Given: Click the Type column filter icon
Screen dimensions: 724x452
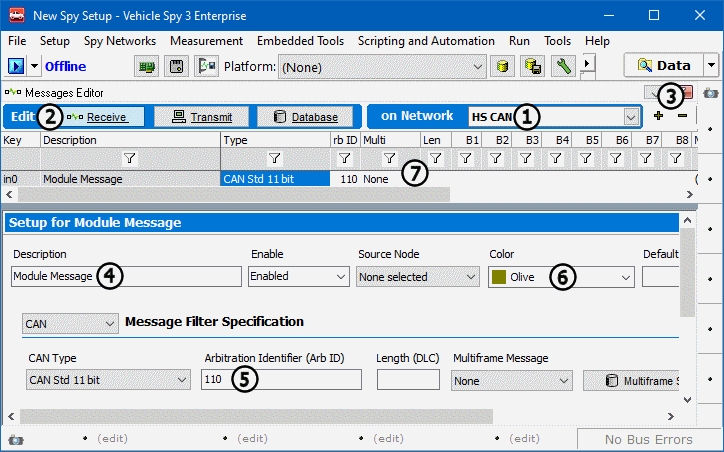Looking at the screenshot, I should point(274,158).
